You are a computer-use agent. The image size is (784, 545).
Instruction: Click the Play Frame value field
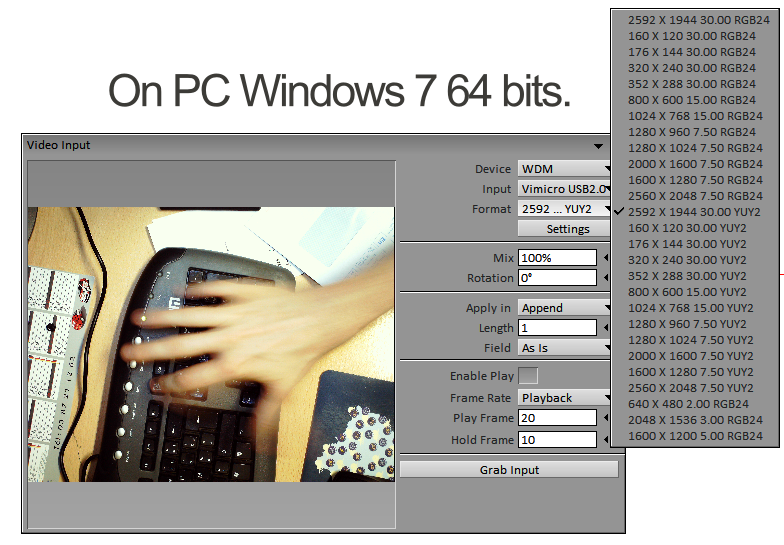click(557, 418)
